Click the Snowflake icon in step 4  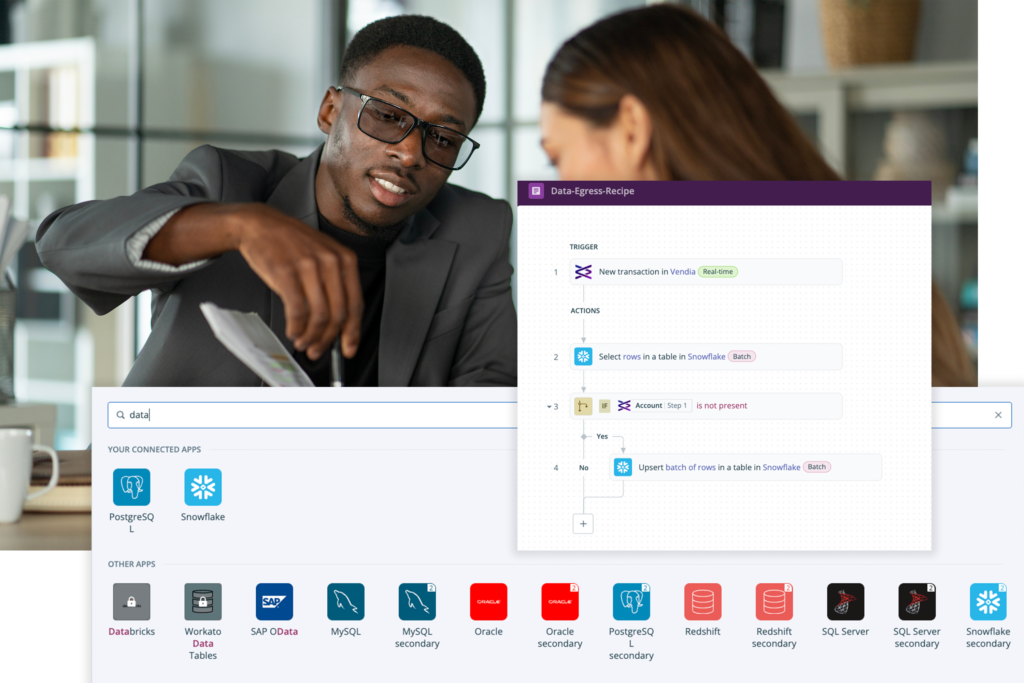point(623,467)
